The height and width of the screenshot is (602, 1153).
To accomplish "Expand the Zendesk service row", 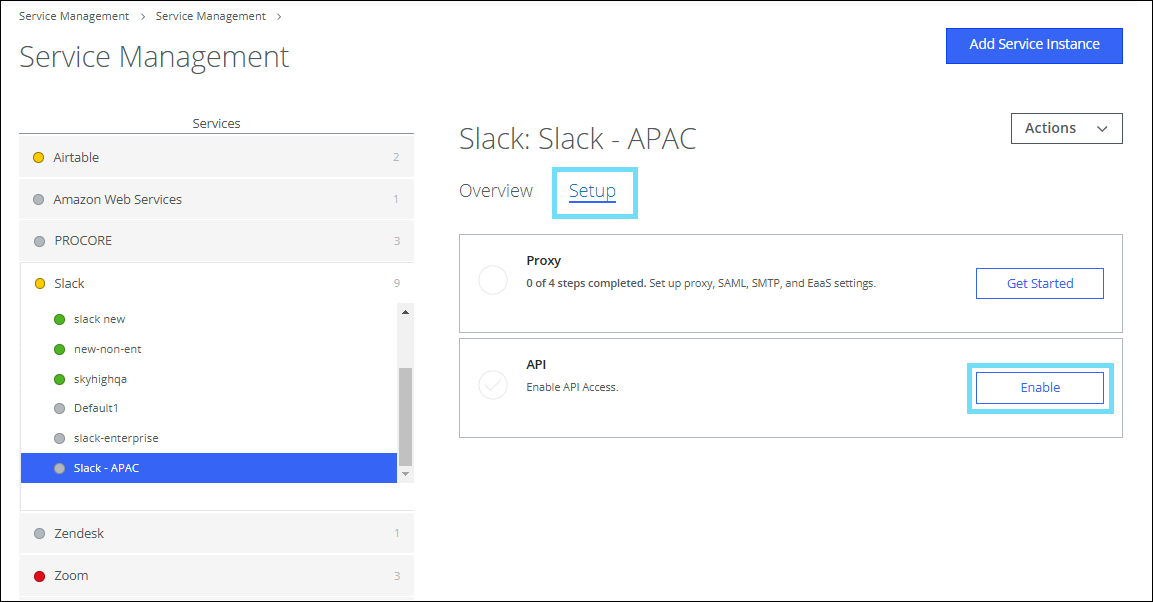I will pyautogui.click(x=216, y=533).
